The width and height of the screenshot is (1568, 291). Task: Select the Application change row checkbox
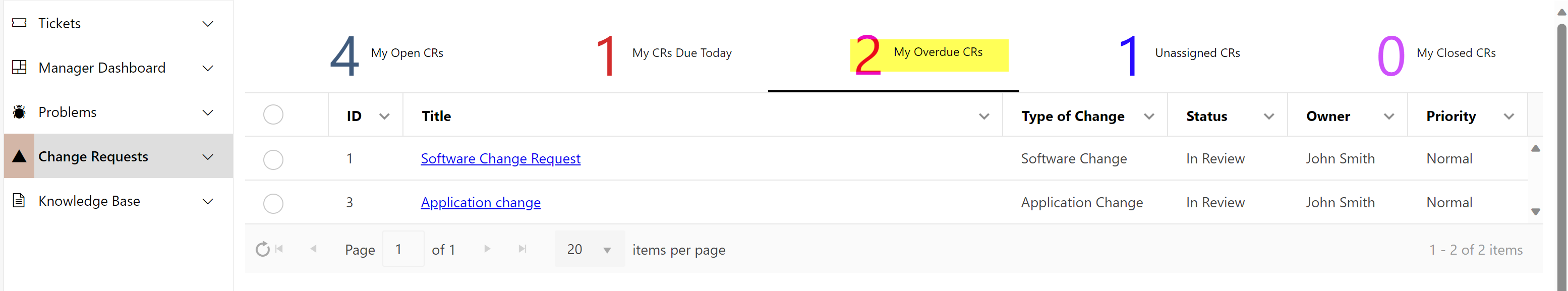tap(273, 203)
